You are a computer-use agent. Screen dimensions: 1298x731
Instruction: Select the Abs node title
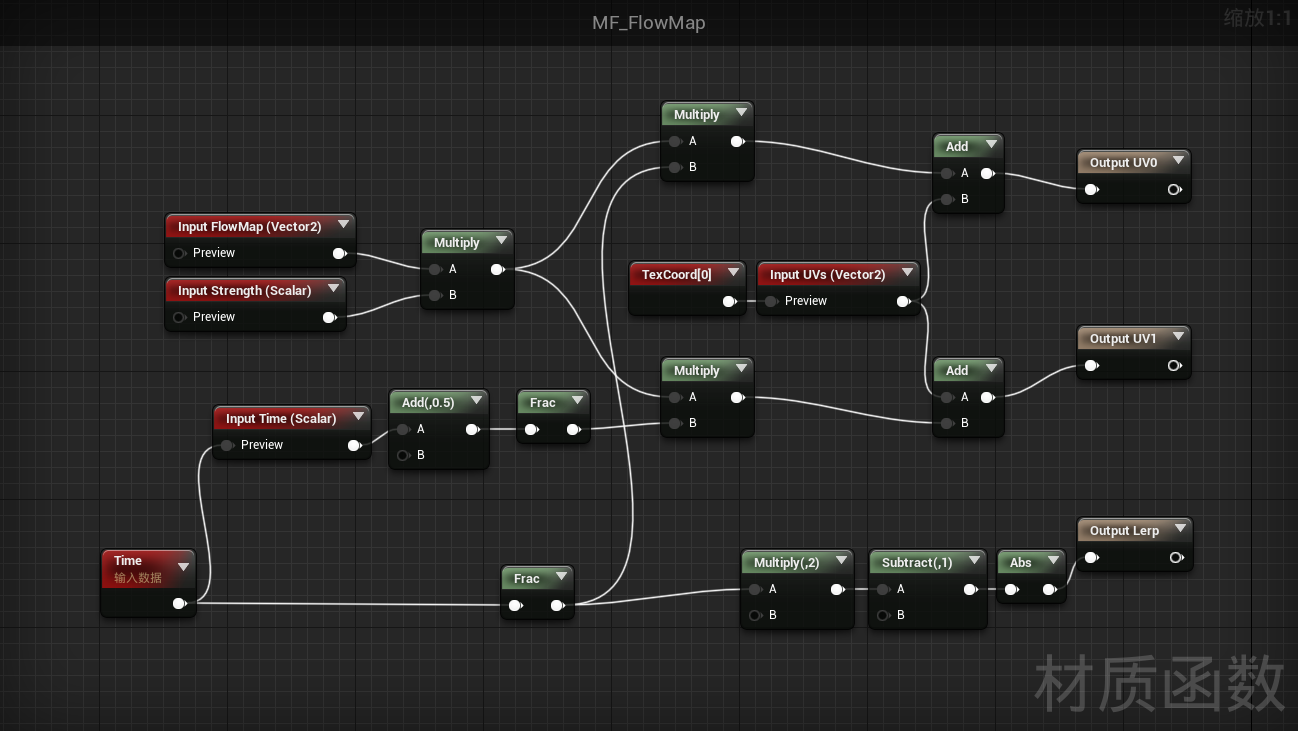click(x=1021, y=563)
